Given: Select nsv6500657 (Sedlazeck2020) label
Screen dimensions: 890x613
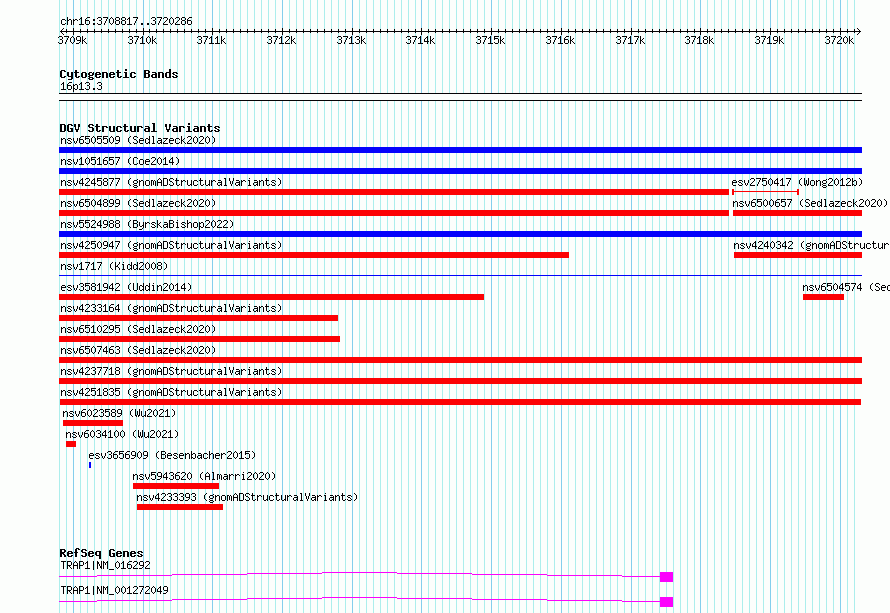Looking at the screenshot, I should point(810,203).
